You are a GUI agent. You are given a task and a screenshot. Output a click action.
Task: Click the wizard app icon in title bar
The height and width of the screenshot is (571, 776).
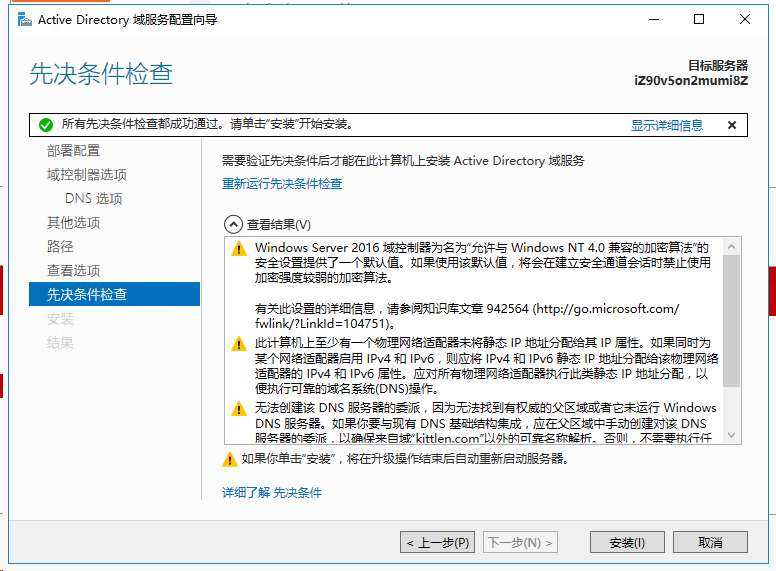[25, 20]
